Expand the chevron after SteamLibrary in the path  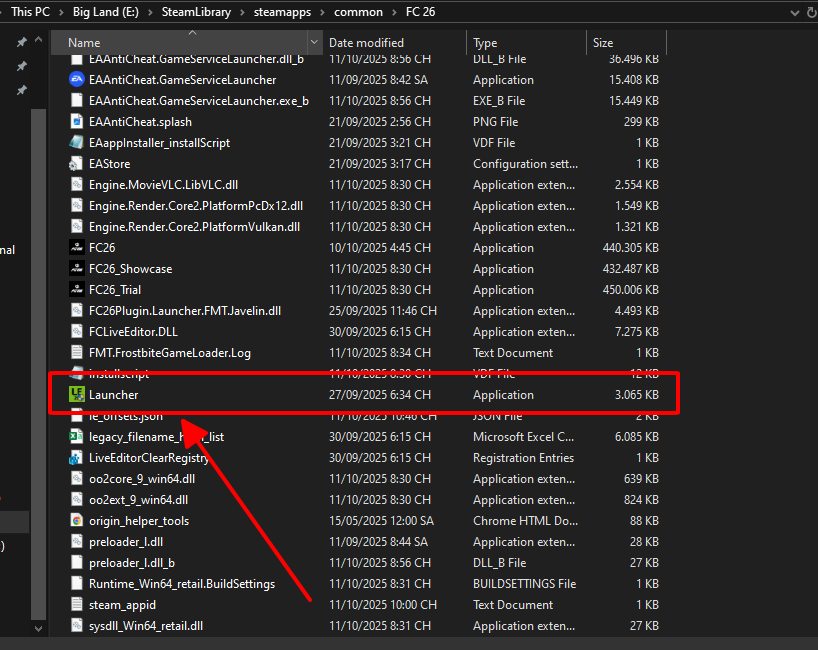(239, 12)
